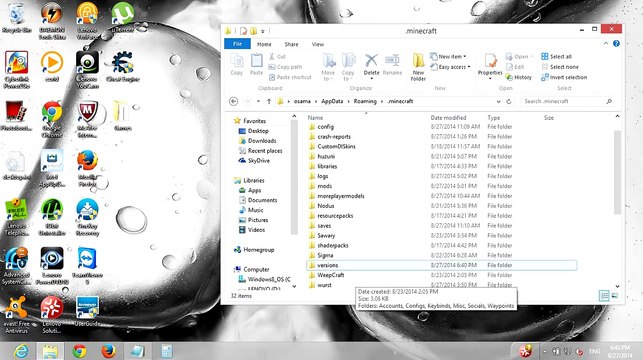This screenshot has height=360, width=643.
Task: Open Google Chrome desktop shortcut
Action: (x=52, y=119)
